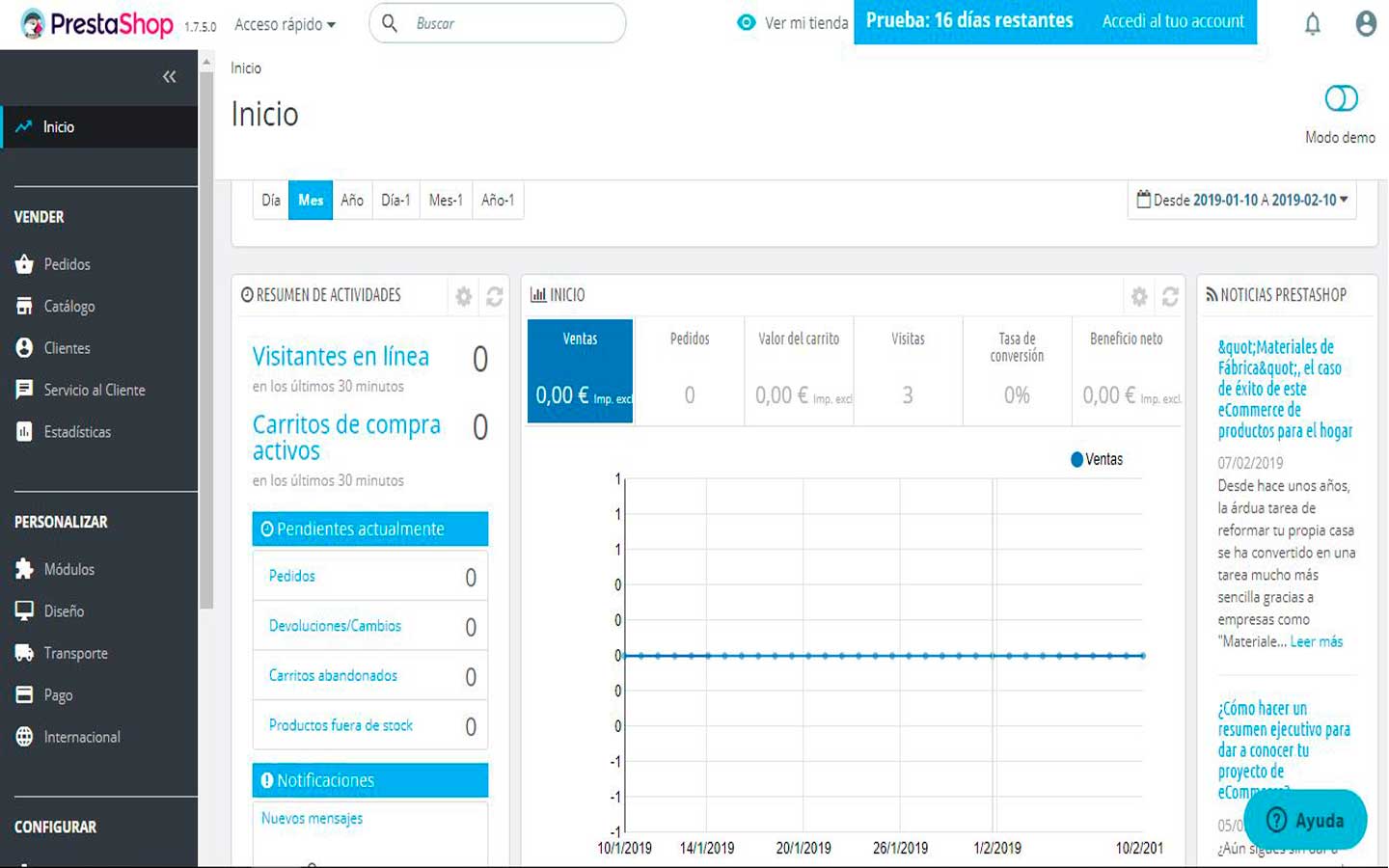Click the Leer más link
1389x868 pixels.
click(x=1316, y=641)
